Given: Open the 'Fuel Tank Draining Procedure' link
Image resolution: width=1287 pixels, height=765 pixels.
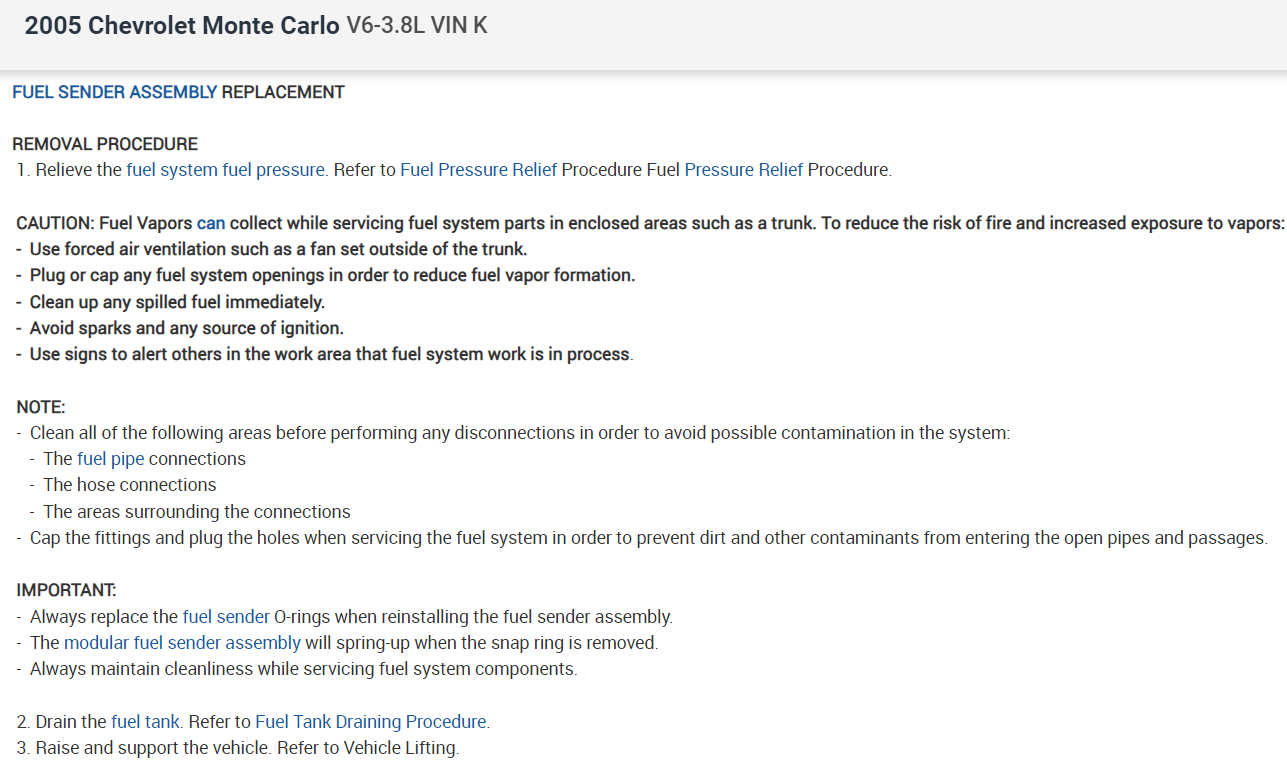Looking at the screenshot, I should pyautogui.click(x=372, y=721).
